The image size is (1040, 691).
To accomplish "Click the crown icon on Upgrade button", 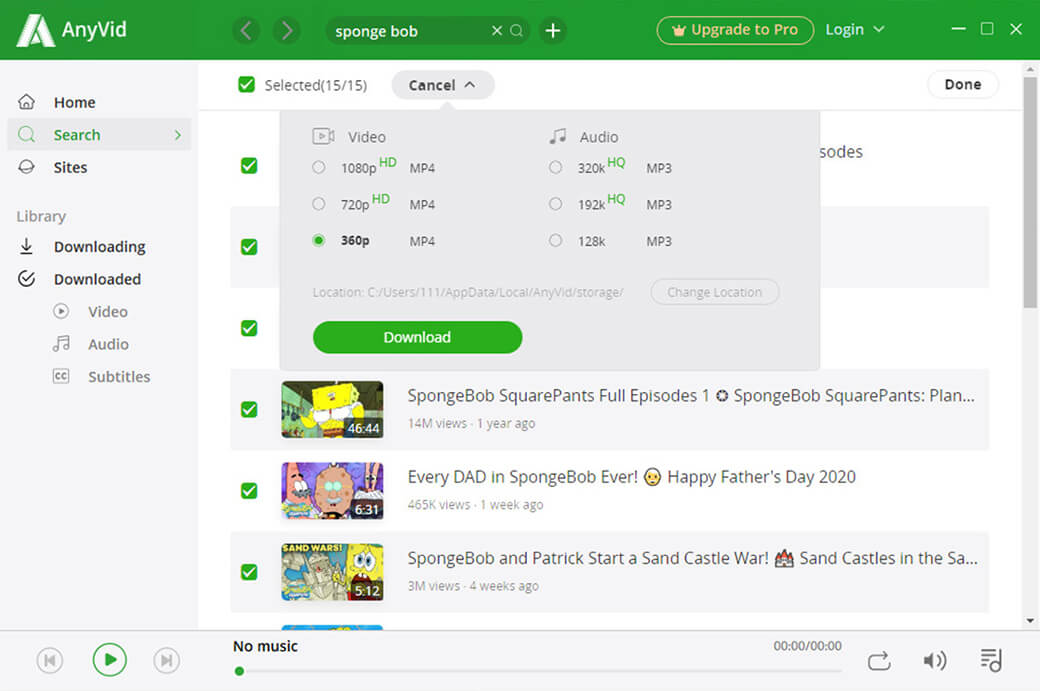I will point(679,31).
